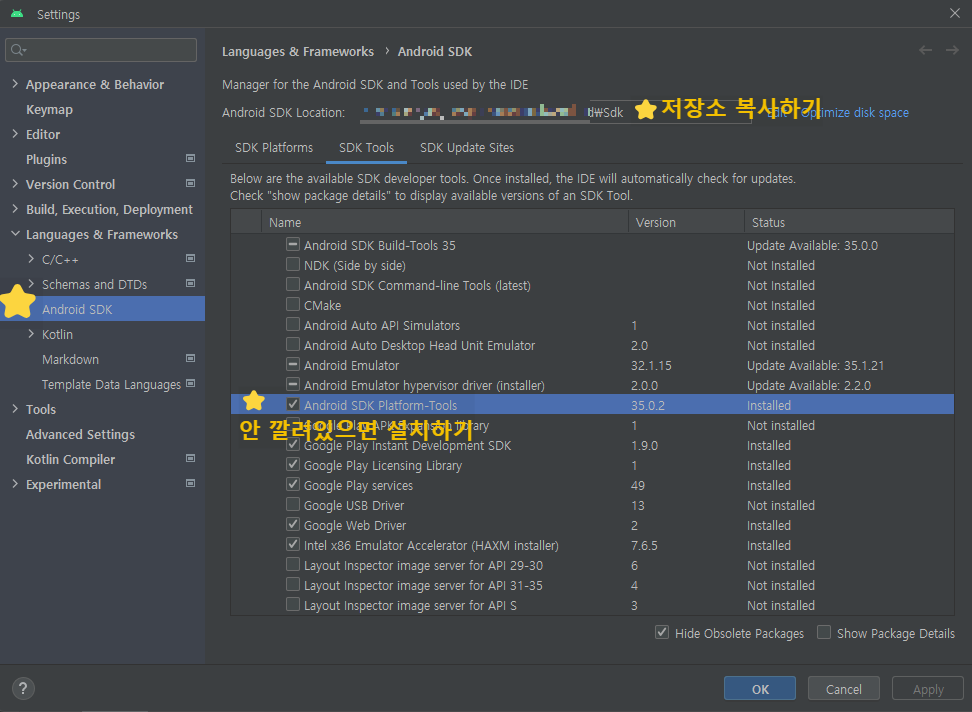Toggle Android SDK Build-Tools 35 checkbox
Viewport: 972px width, 712px height.
click(293, 244)
